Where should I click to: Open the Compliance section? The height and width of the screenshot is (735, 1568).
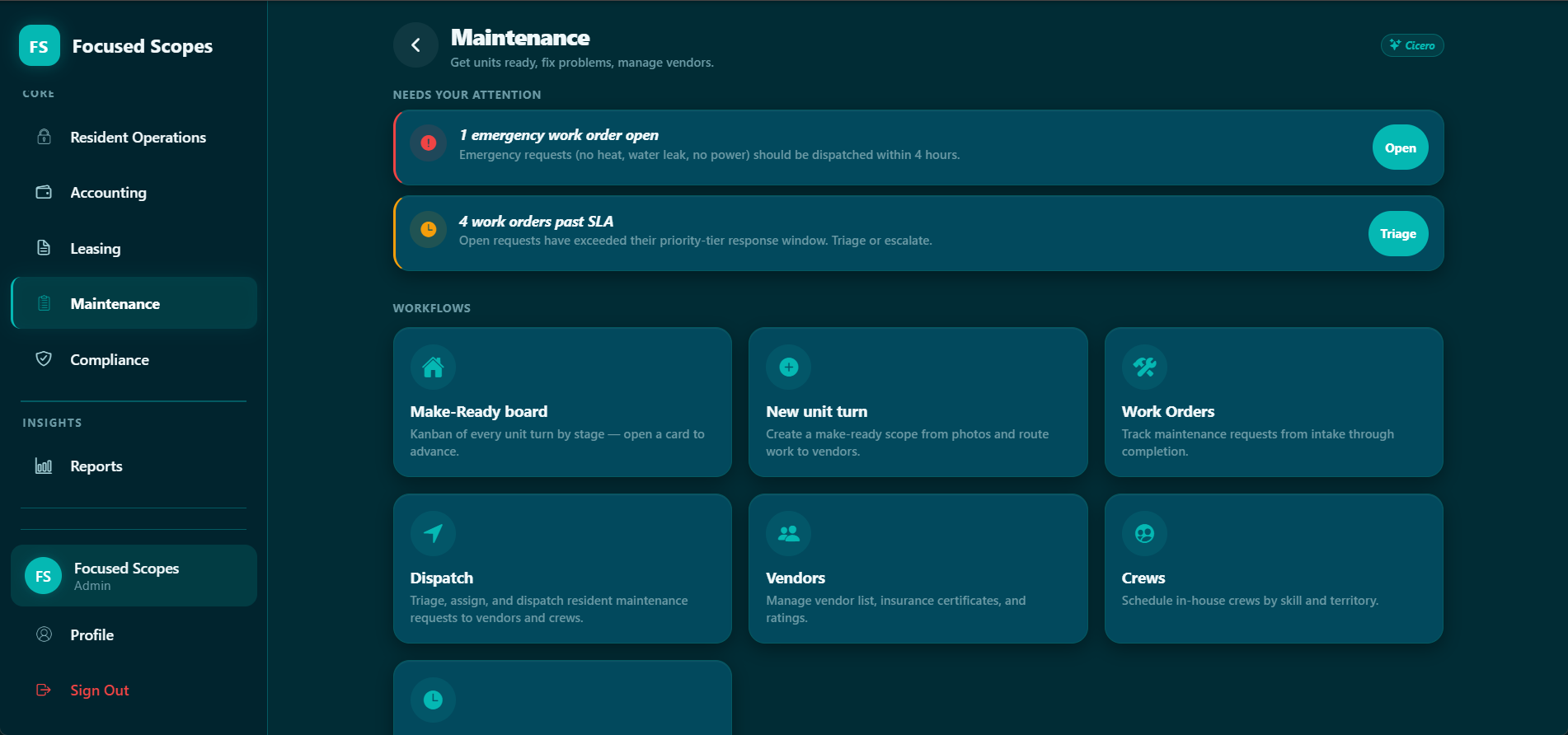pos(134,359)
